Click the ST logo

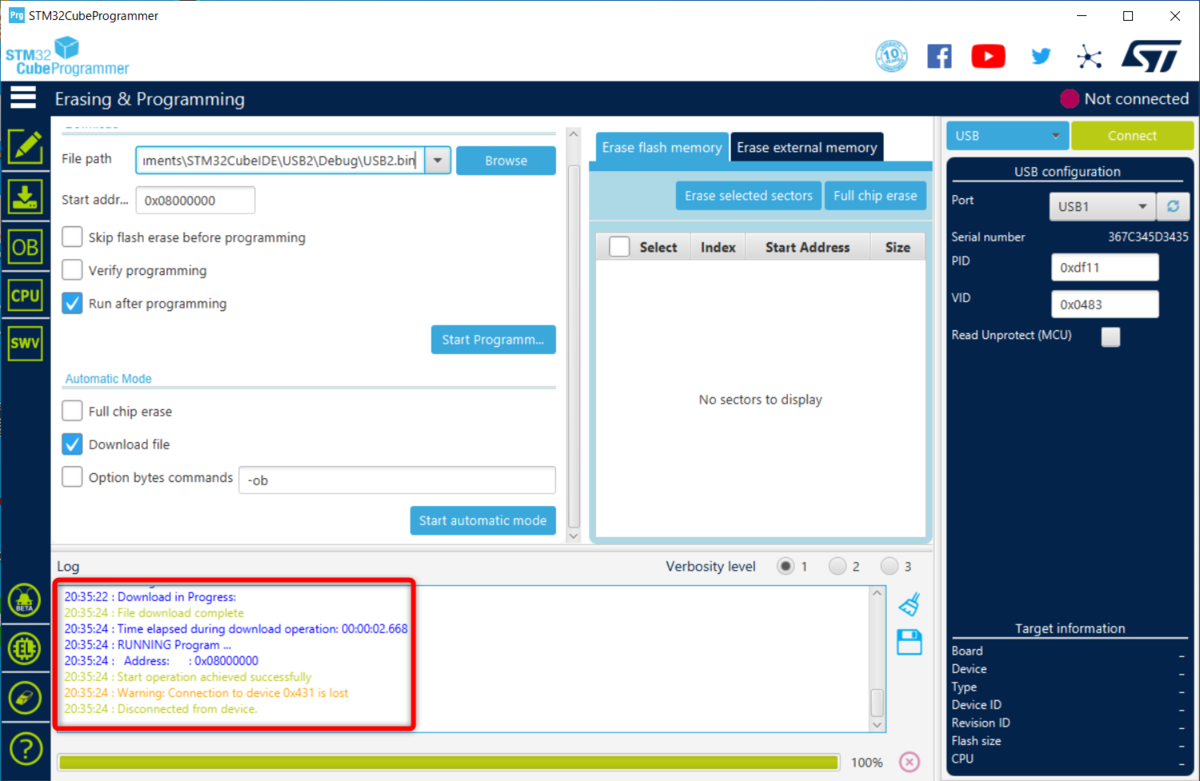1151,56
